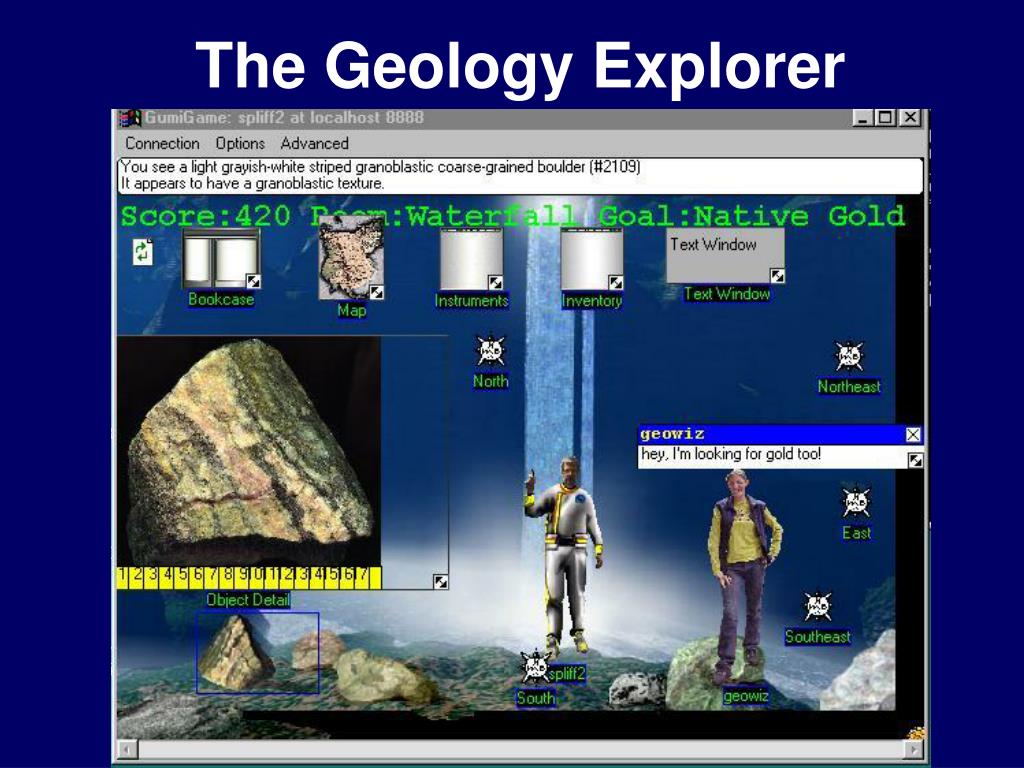Click the geowiz chat title bar

[773, 434]
